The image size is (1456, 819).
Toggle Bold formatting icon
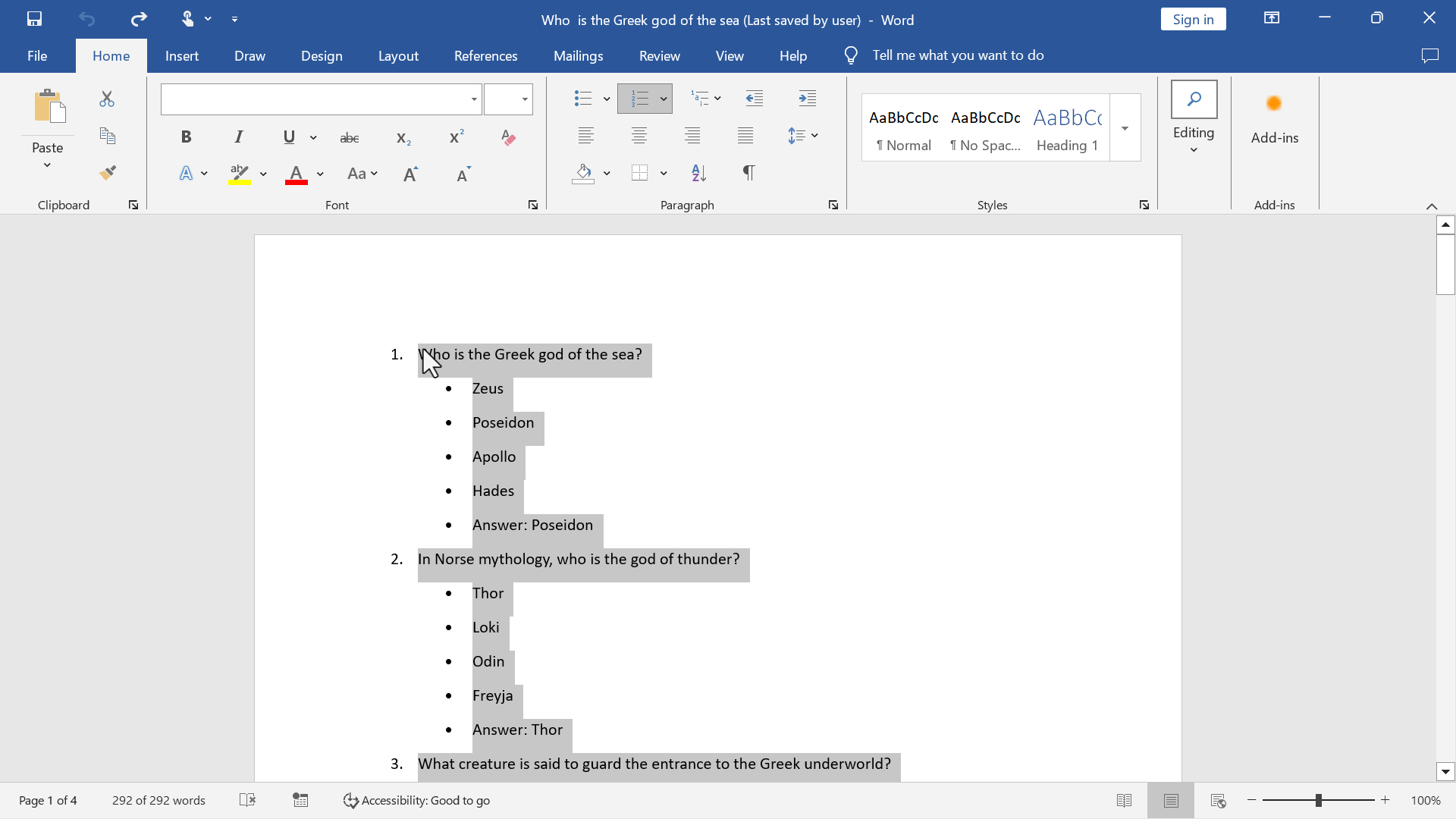[x=186, y=136]
